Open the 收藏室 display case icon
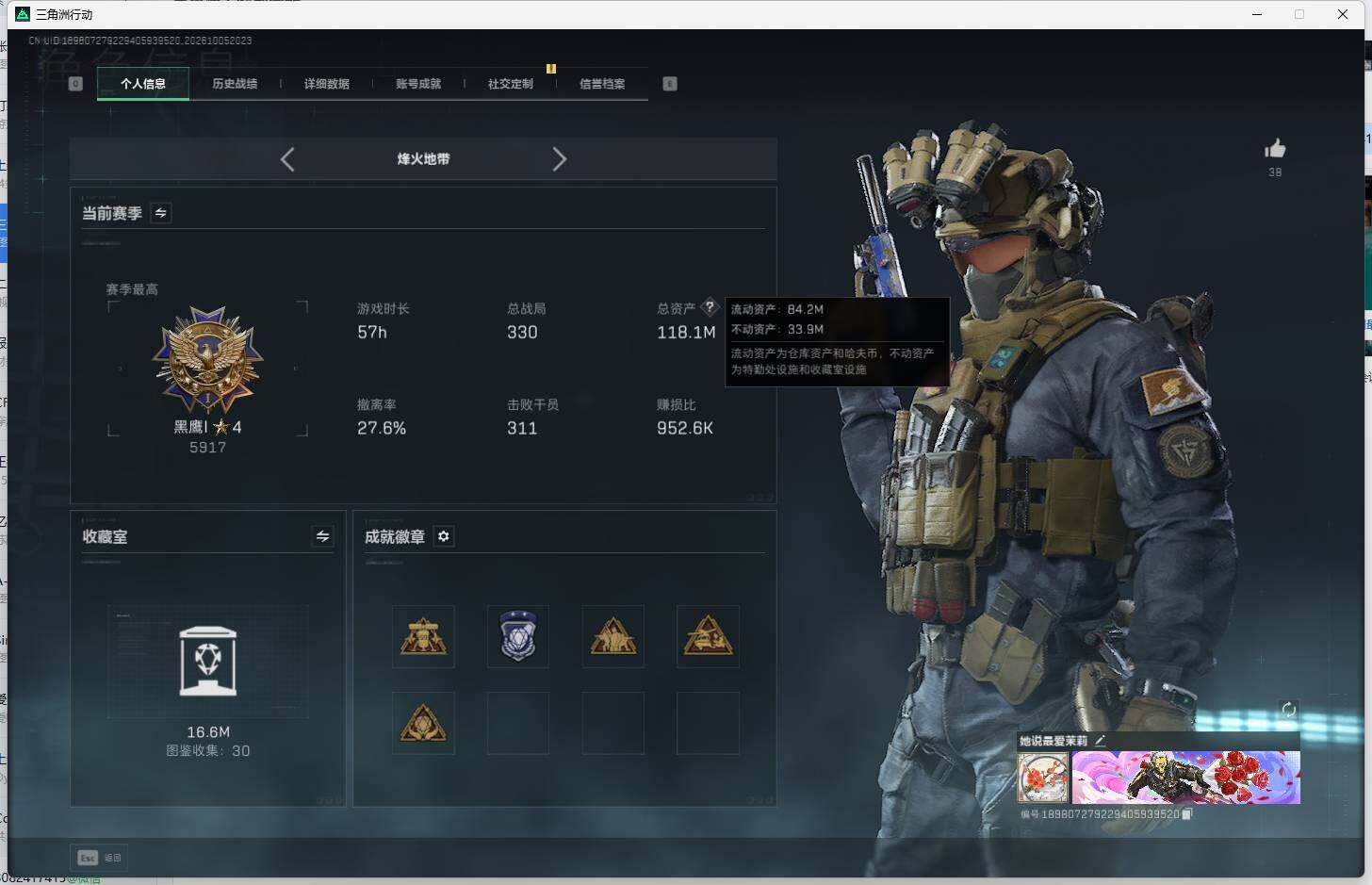The height and width of the screenshot is (885, 1372). [208, 662]
